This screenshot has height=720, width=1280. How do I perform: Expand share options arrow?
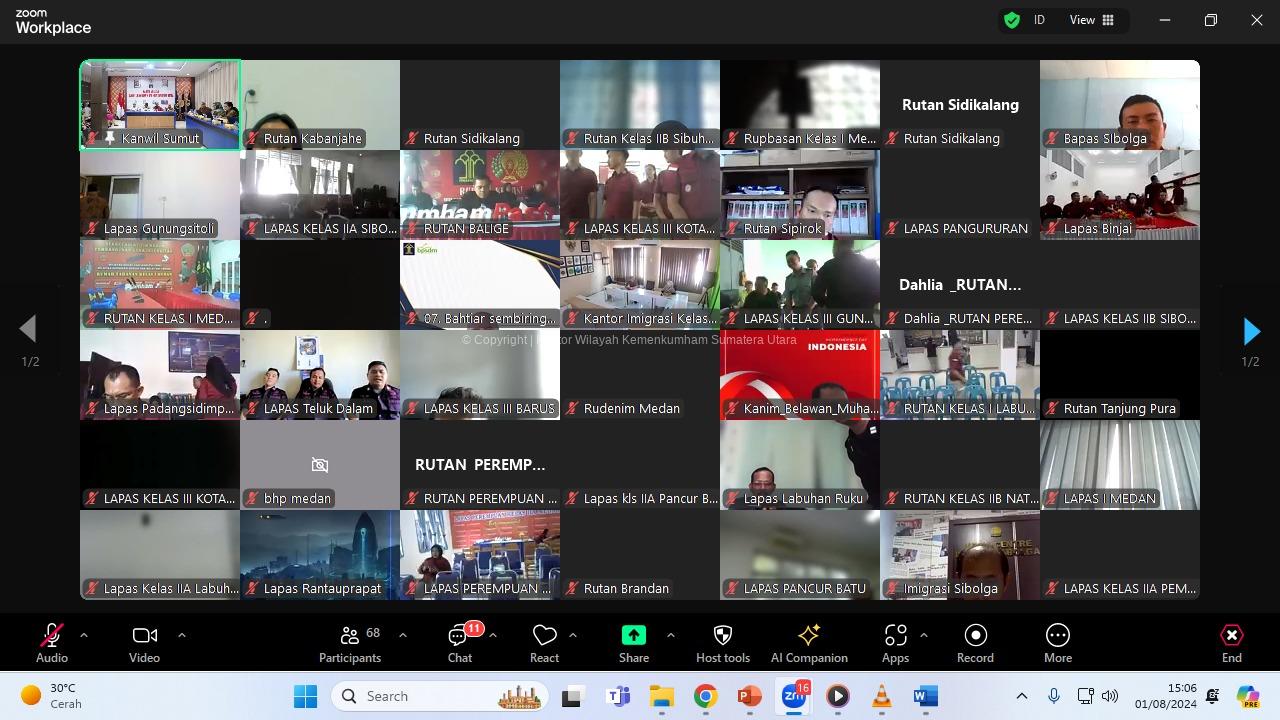click(x=670, y=635)
